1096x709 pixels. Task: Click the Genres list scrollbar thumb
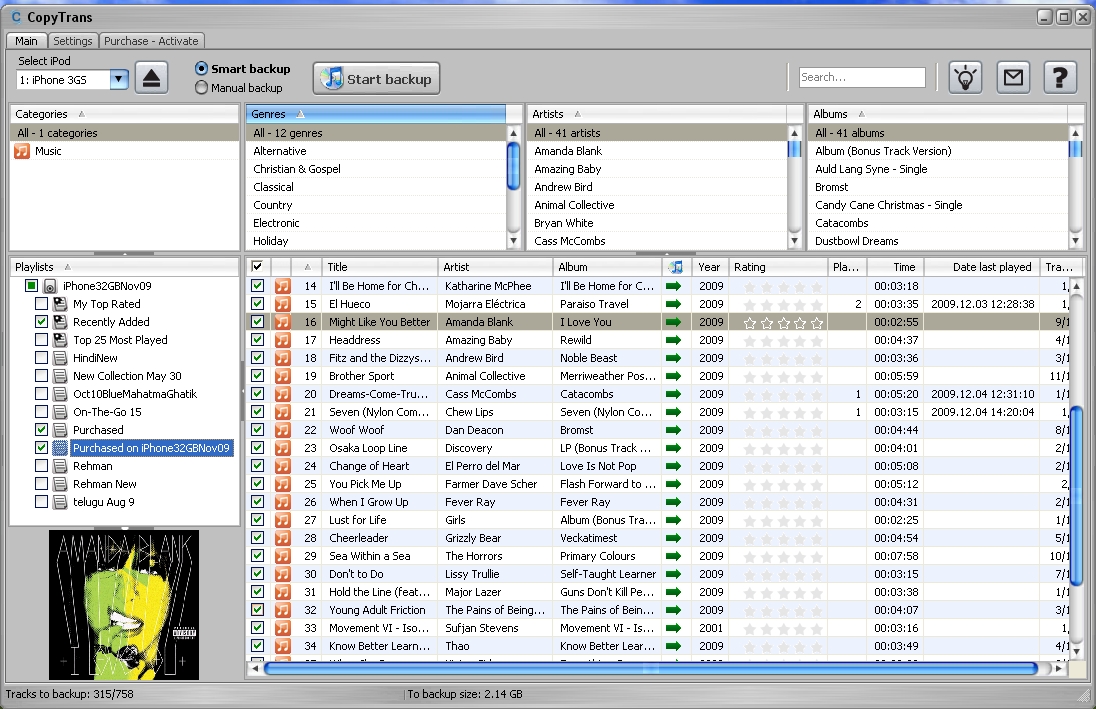[x=513, y=166]
